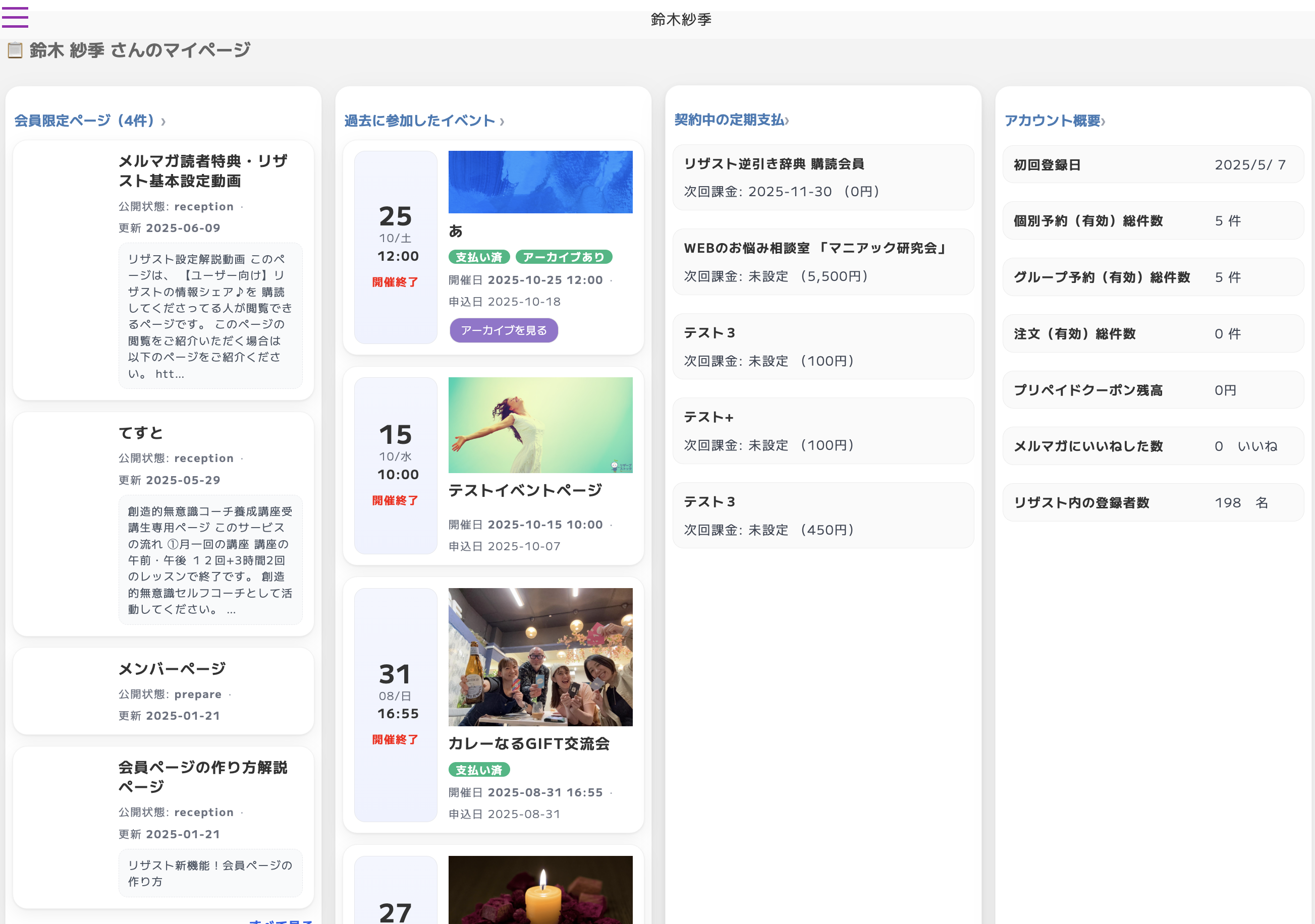
Task: Click the 支払い済 badge on カレーなるGIFT交流会
Action: click(x=479, y=770)
